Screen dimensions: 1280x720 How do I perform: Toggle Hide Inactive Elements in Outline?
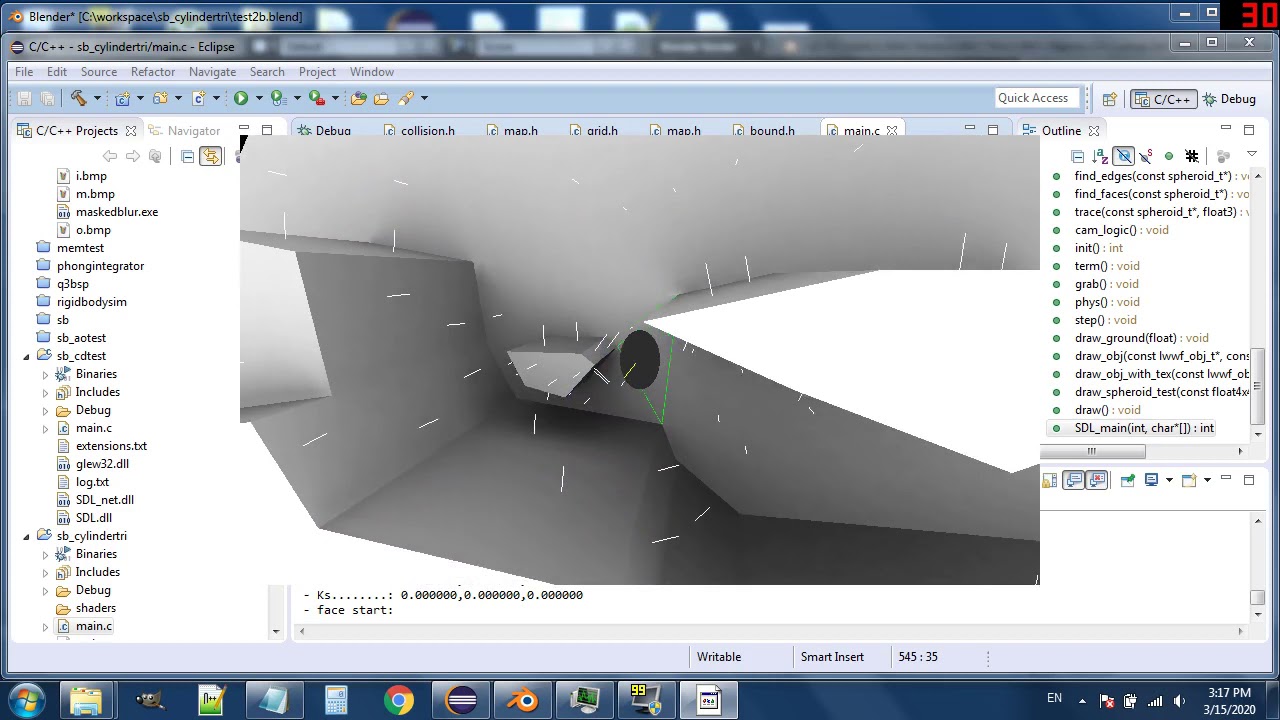point(1192,157)
